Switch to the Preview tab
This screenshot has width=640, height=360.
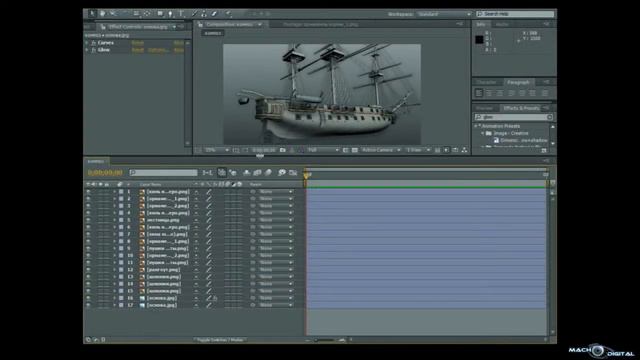tap(484, 108)
